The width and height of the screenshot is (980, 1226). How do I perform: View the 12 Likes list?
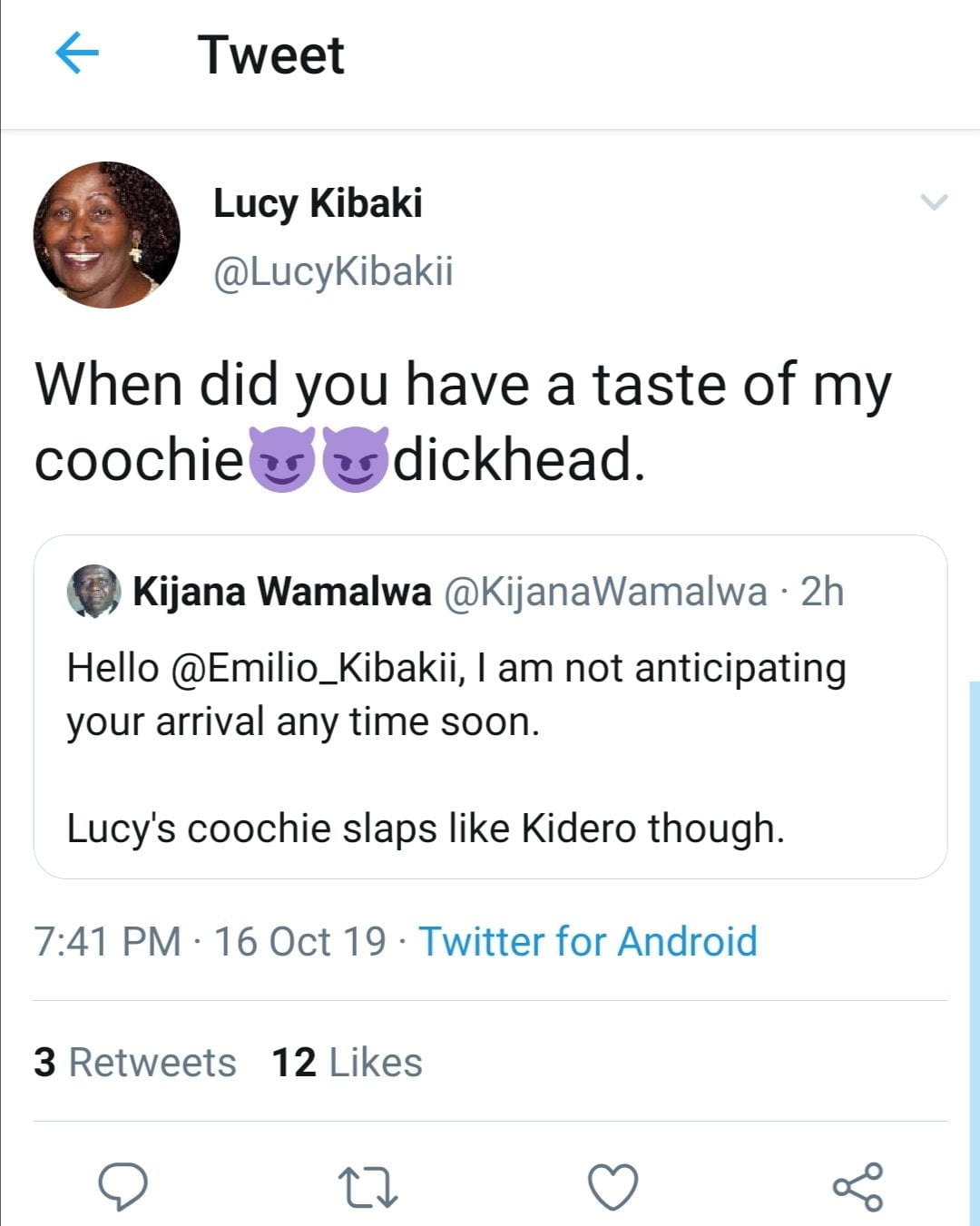(x=347, y=1062)
